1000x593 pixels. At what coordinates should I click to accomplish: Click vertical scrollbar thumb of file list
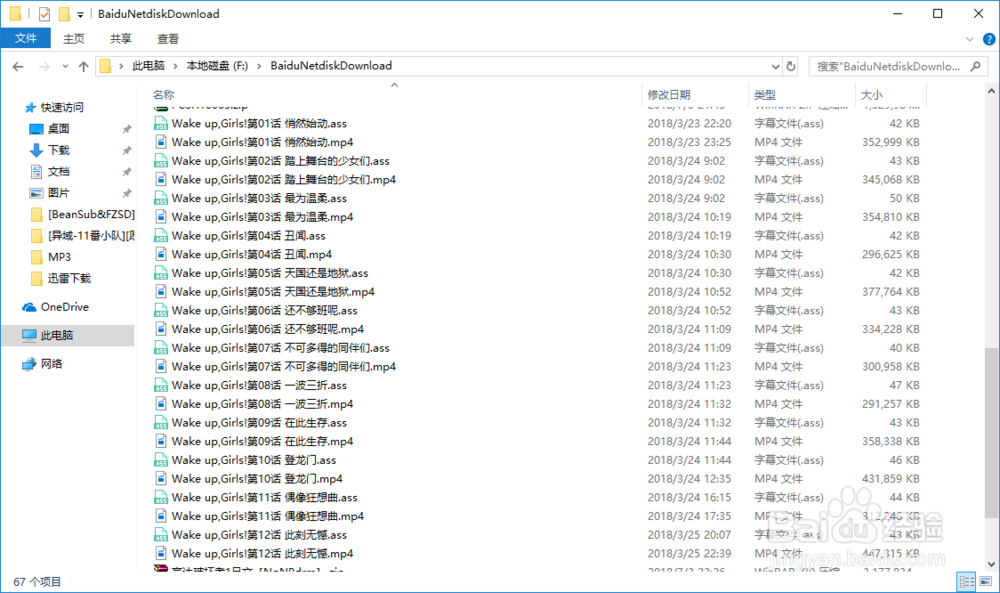991,434
